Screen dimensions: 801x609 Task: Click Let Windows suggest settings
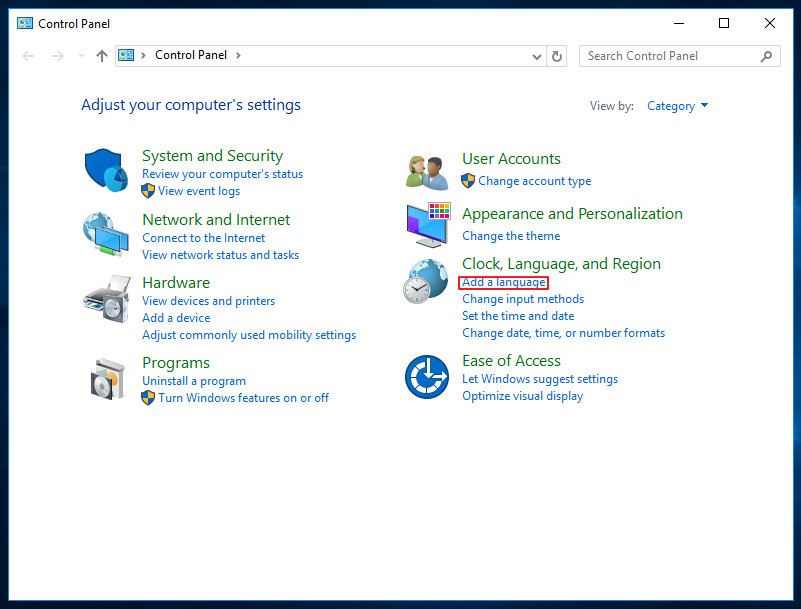coord(540,379)
